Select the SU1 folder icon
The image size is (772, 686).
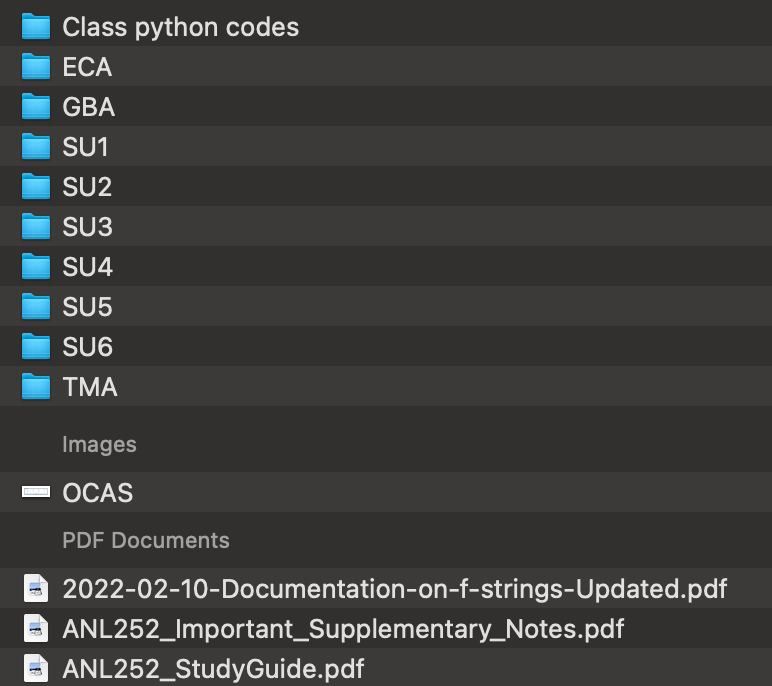pyautogui.click(x=36, y=147)
